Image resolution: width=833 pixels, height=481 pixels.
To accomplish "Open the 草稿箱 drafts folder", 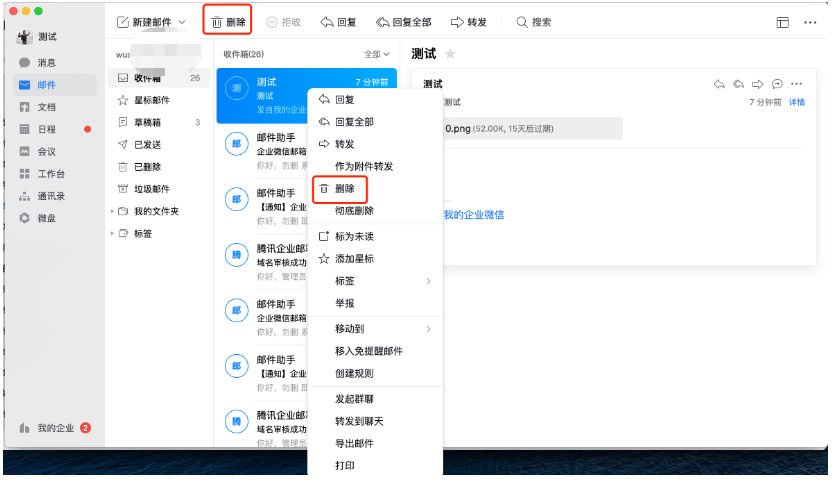I will point(151,122).
